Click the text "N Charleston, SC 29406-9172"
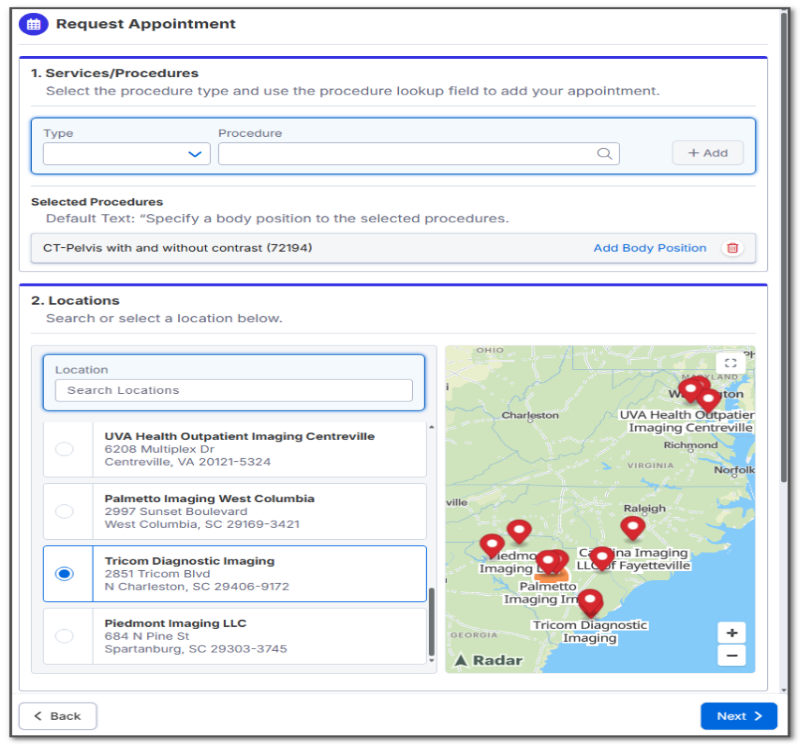 pos(196,587)
